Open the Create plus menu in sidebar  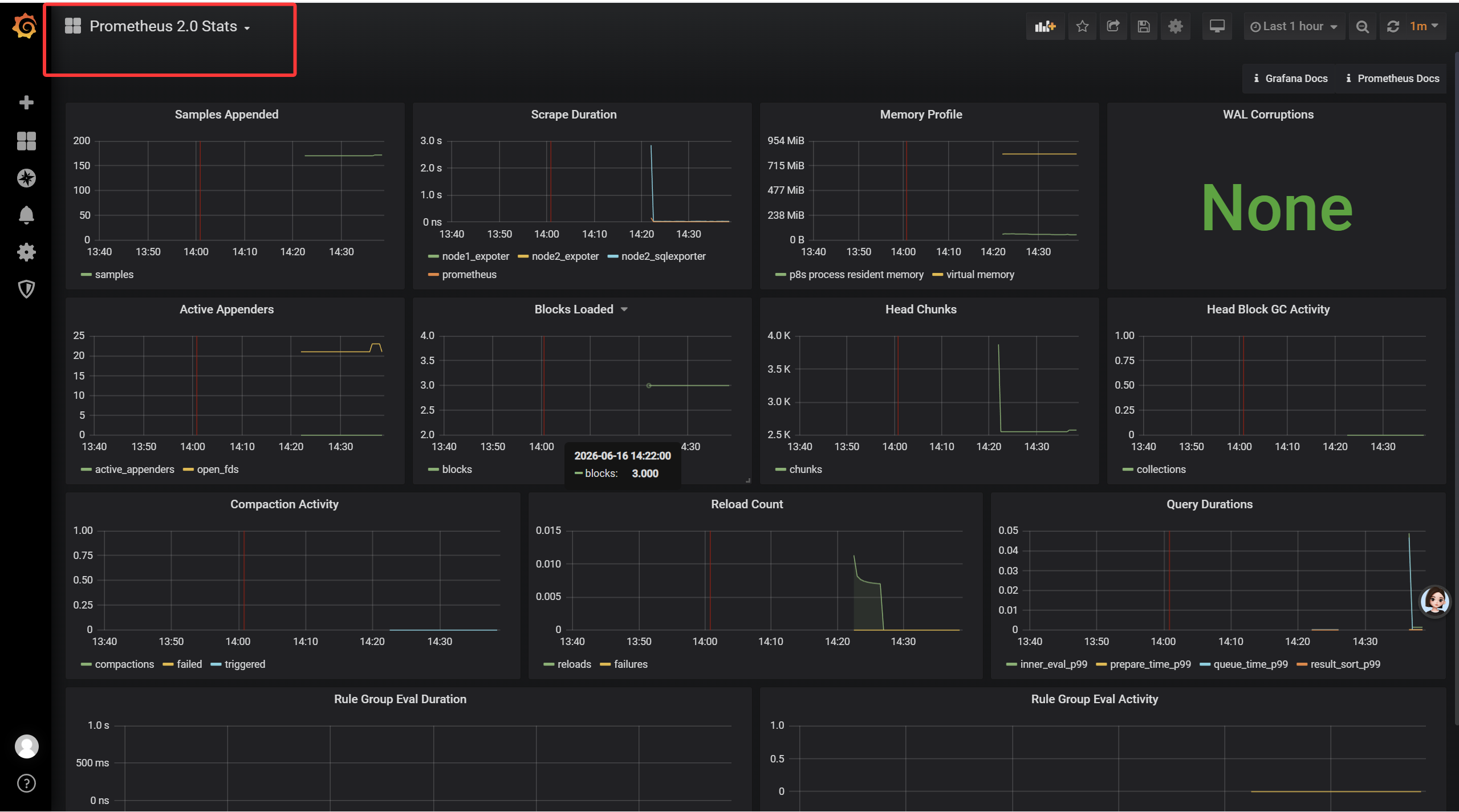point(26,103)
